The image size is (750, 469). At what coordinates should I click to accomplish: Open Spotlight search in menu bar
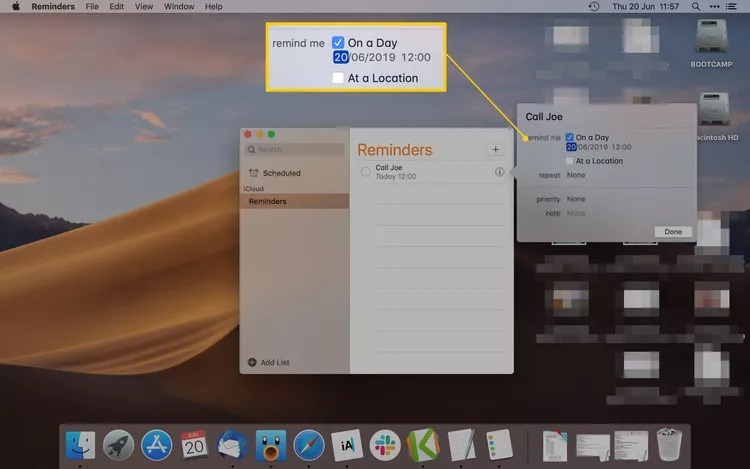point(696,7)
